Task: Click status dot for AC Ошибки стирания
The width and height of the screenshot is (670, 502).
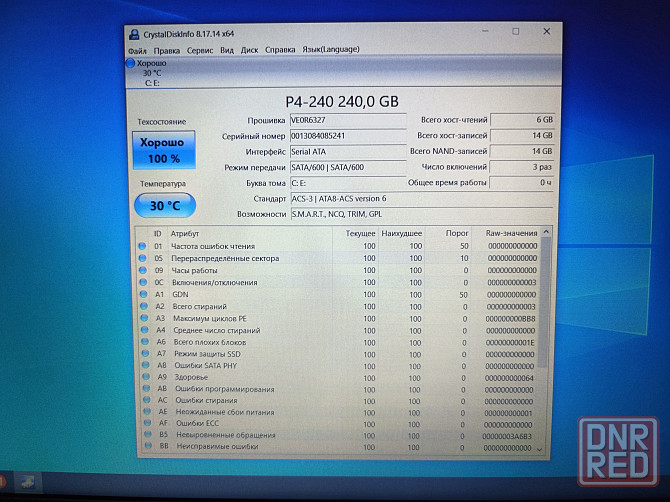Action: pos(147,400)
